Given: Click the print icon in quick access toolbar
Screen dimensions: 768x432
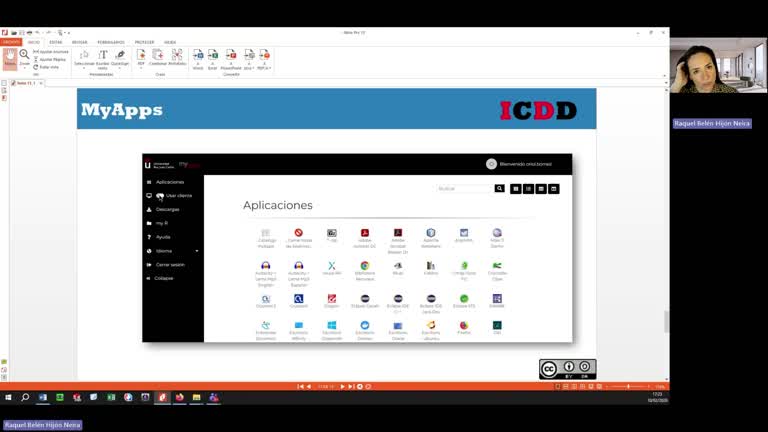Looking at the screenshot, I should click(29, 33).
